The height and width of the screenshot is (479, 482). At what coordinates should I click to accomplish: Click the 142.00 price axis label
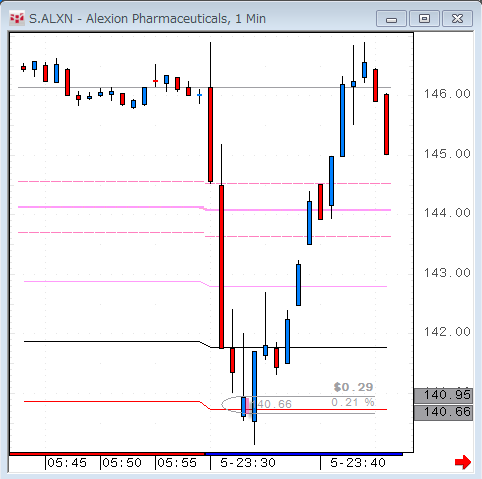pos(447,332)
